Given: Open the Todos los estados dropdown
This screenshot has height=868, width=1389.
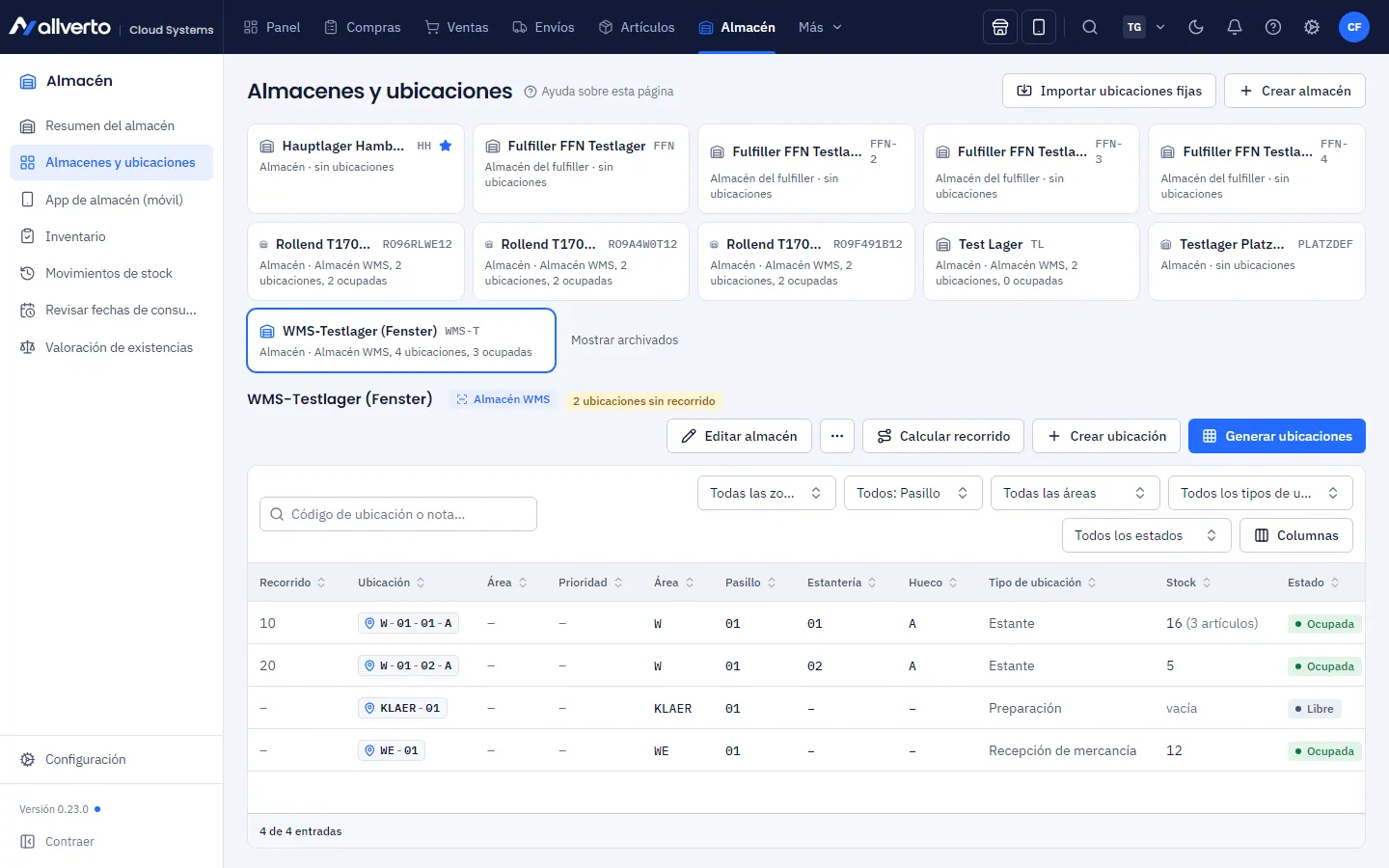Looking at the screenshot, I should tap(1147, 535).
